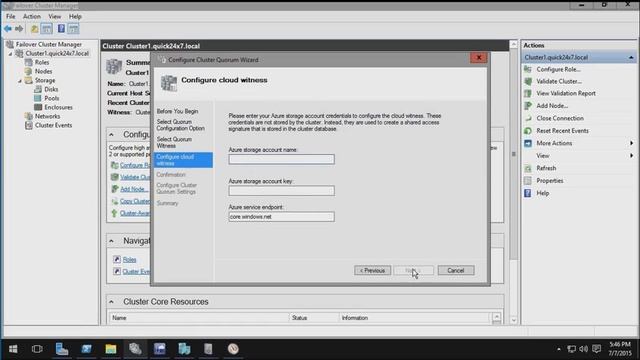The height and width of the screenshot is (360, 640).
Task: Click Configure Role in Actions pane
Action: click(x=558, y=69)
